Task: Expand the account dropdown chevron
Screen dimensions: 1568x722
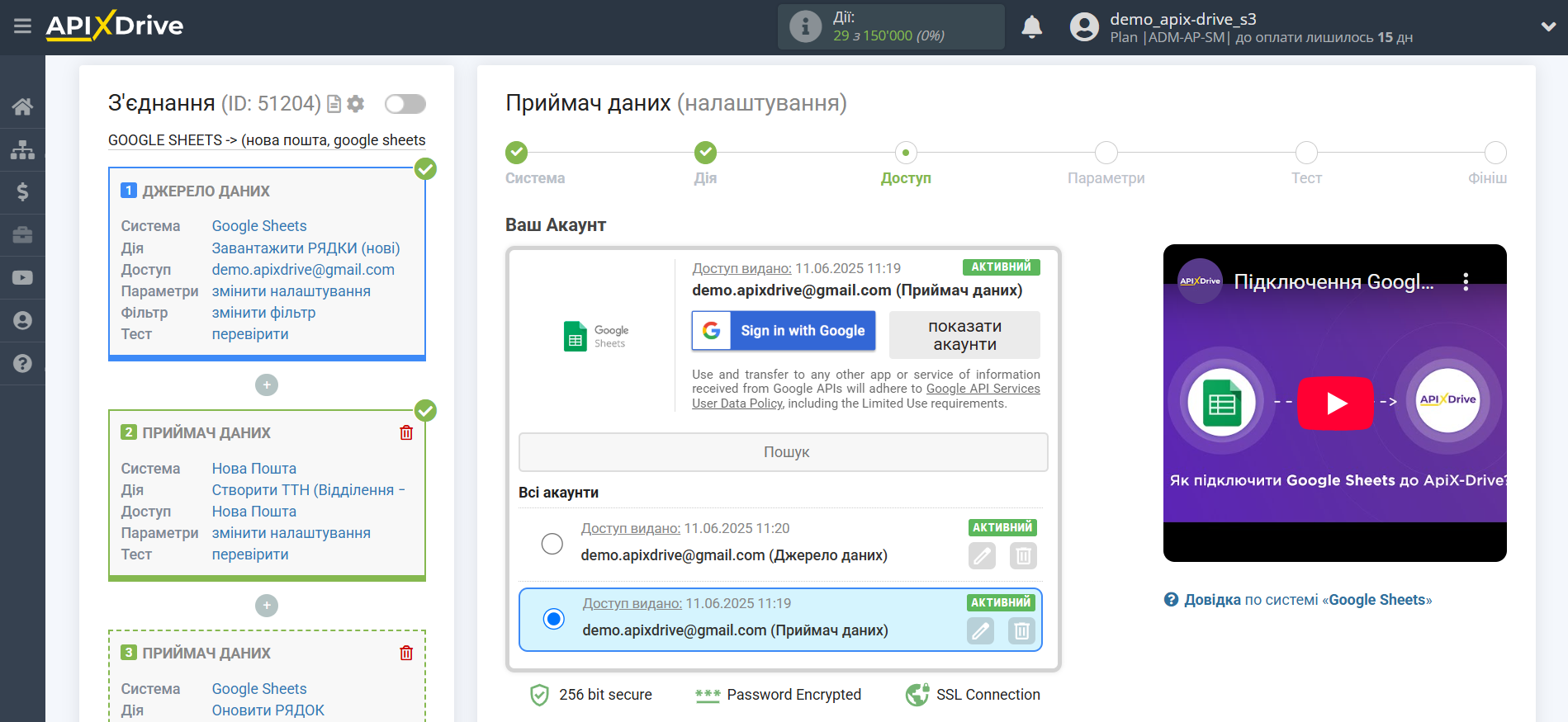Action: (1548, 26)
